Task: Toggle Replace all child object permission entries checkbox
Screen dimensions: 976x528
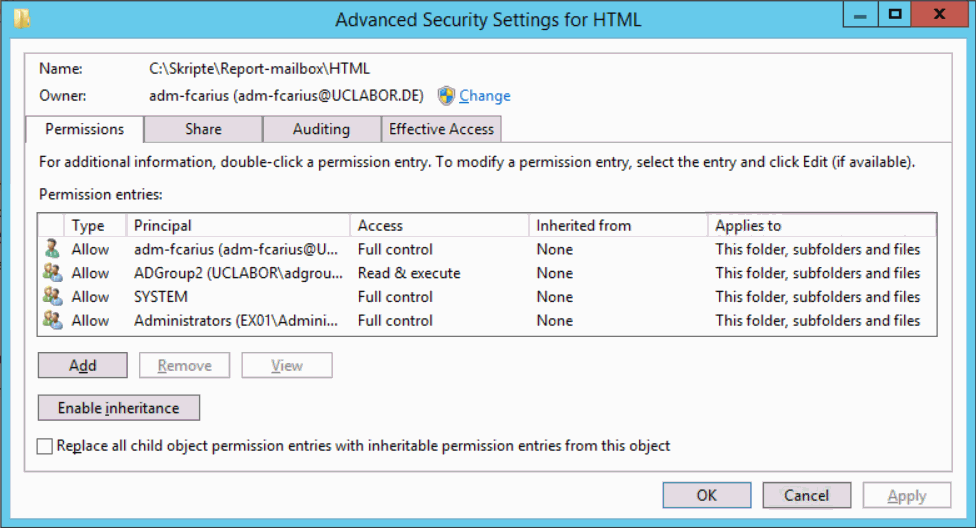Action: pyautogui.click(x=44, y=446)
